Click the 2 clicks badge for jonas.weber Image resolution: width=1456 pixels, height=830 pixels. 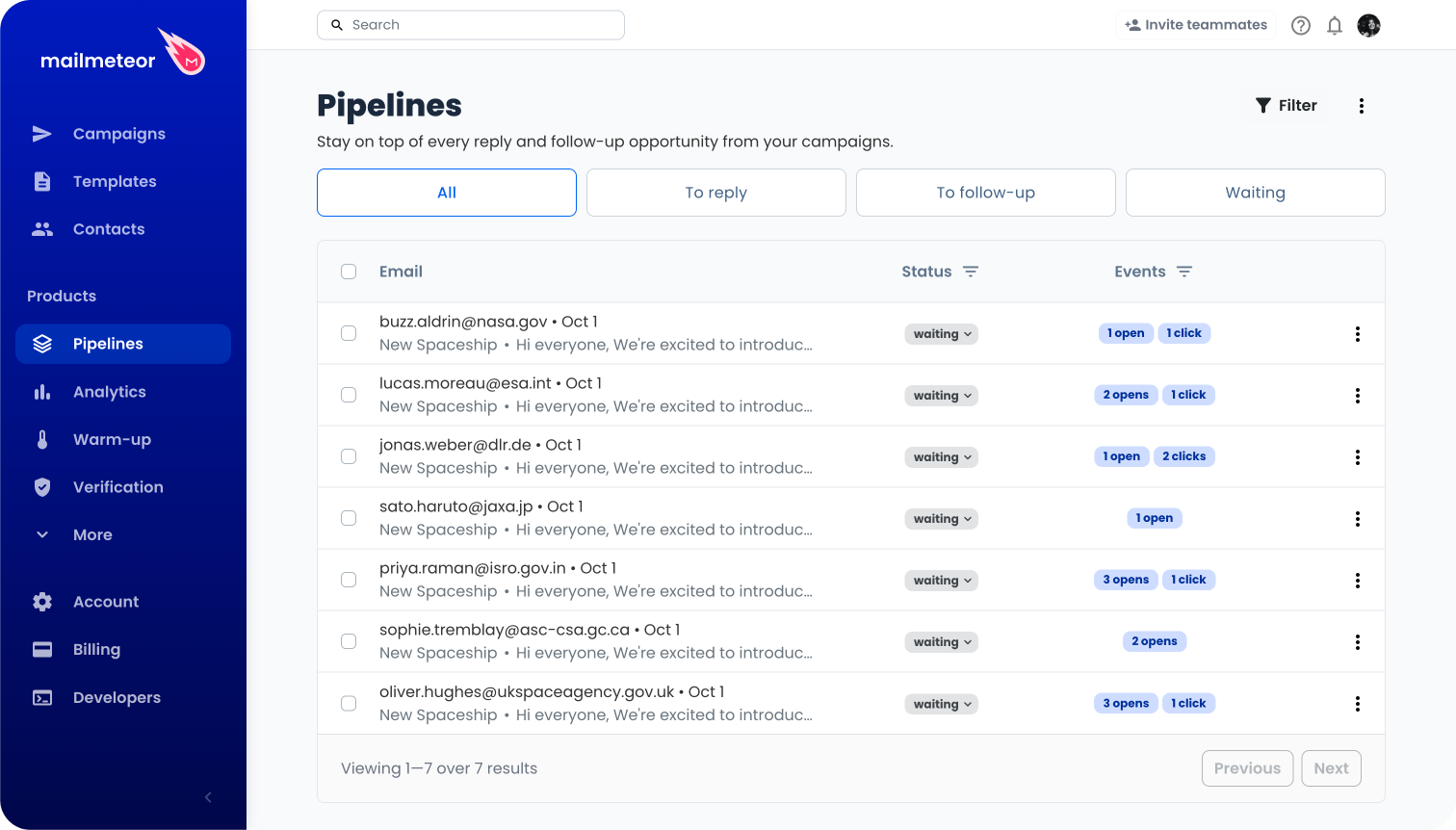tap(1184, 456)
